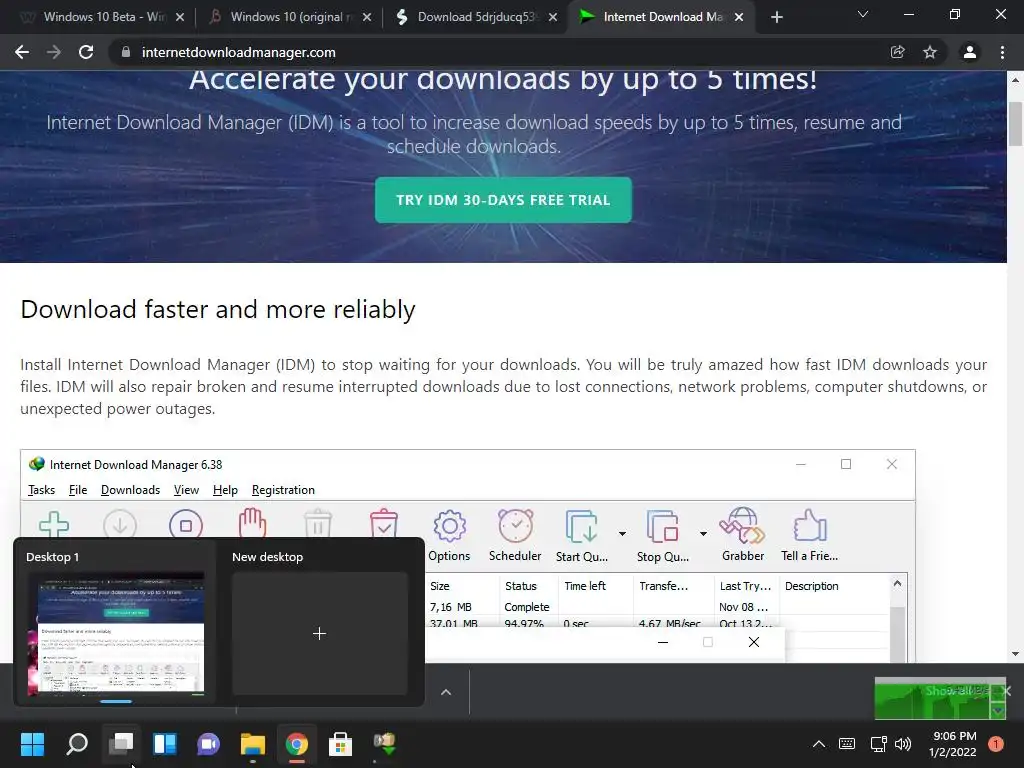Click the Task View taskbar icon
This screenshot has width=1024, height=768.
tap(121, 744)
